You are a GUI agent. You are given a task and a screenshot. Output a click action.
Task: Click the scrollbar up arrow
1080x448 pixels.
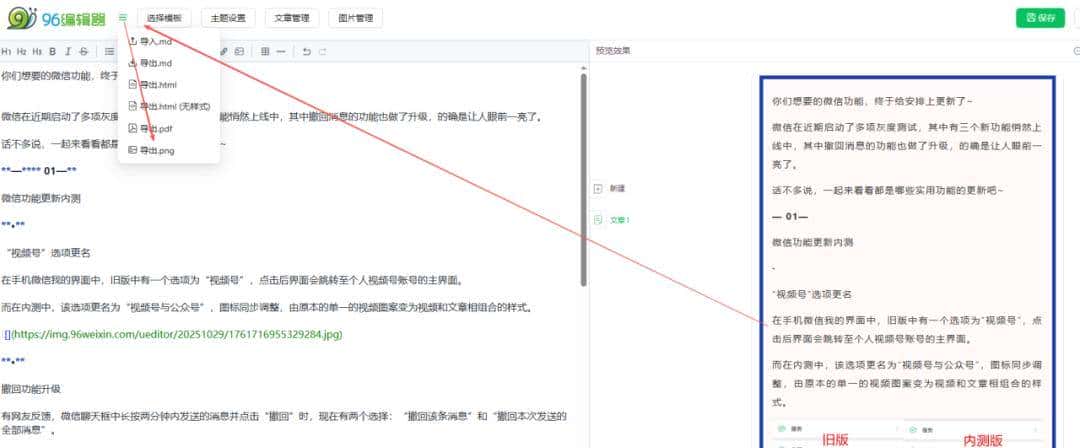pos(584,68)
